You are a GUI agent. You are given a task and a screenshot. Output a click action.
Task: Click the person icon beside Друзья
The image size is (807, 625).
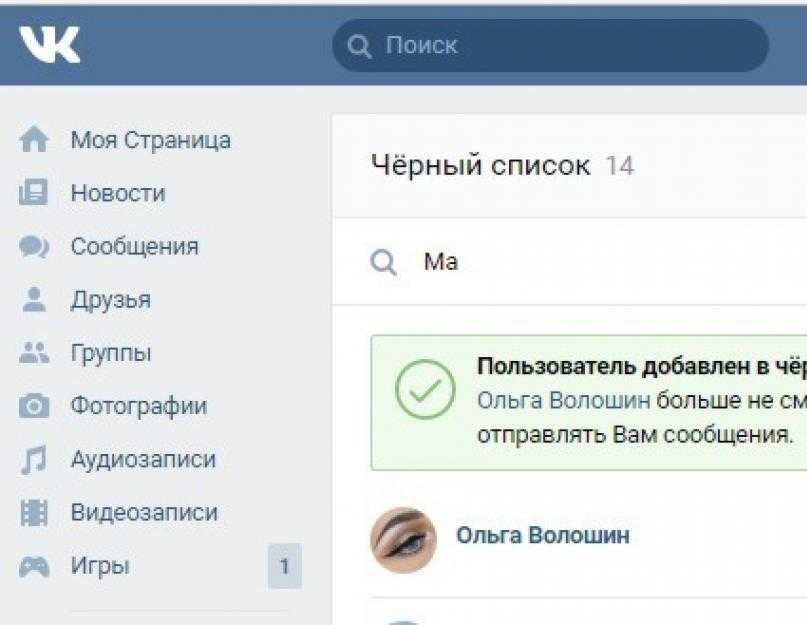pyautogui.click(x=34, y=300)
